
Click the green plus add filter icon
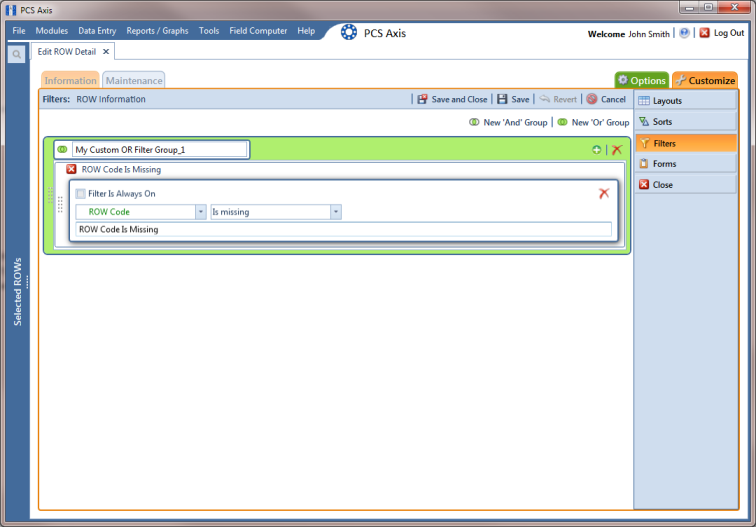click(596, 150)
